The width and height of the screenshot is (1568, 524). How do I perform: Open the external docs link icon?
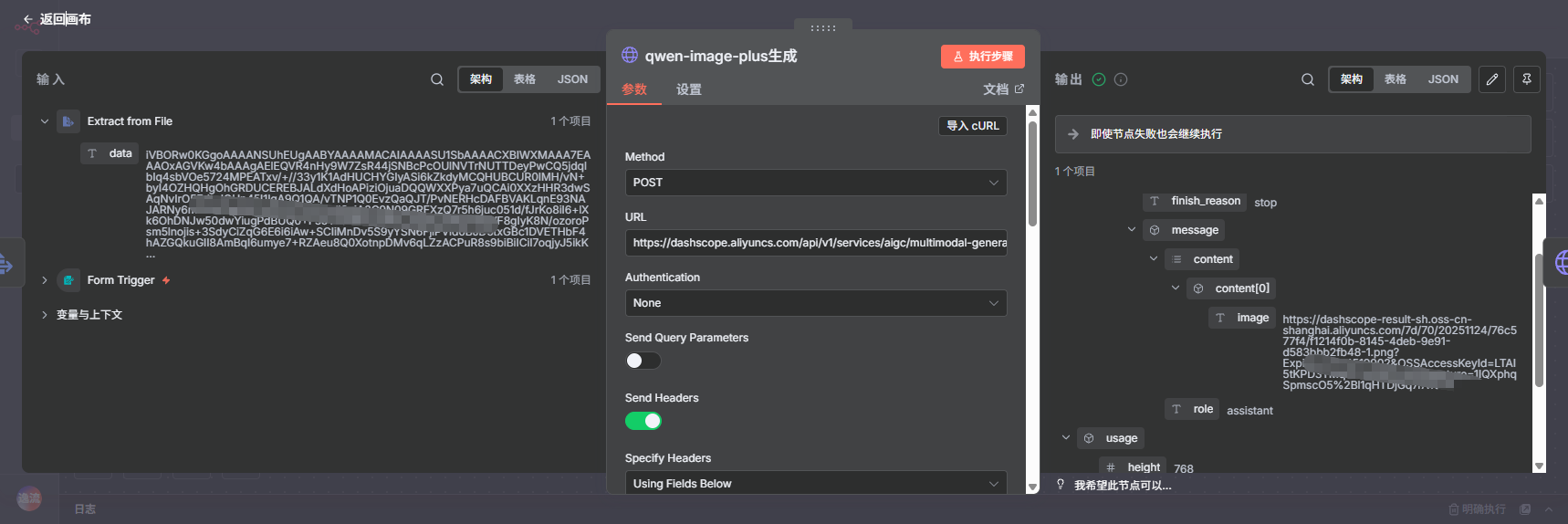point(1019,89)
